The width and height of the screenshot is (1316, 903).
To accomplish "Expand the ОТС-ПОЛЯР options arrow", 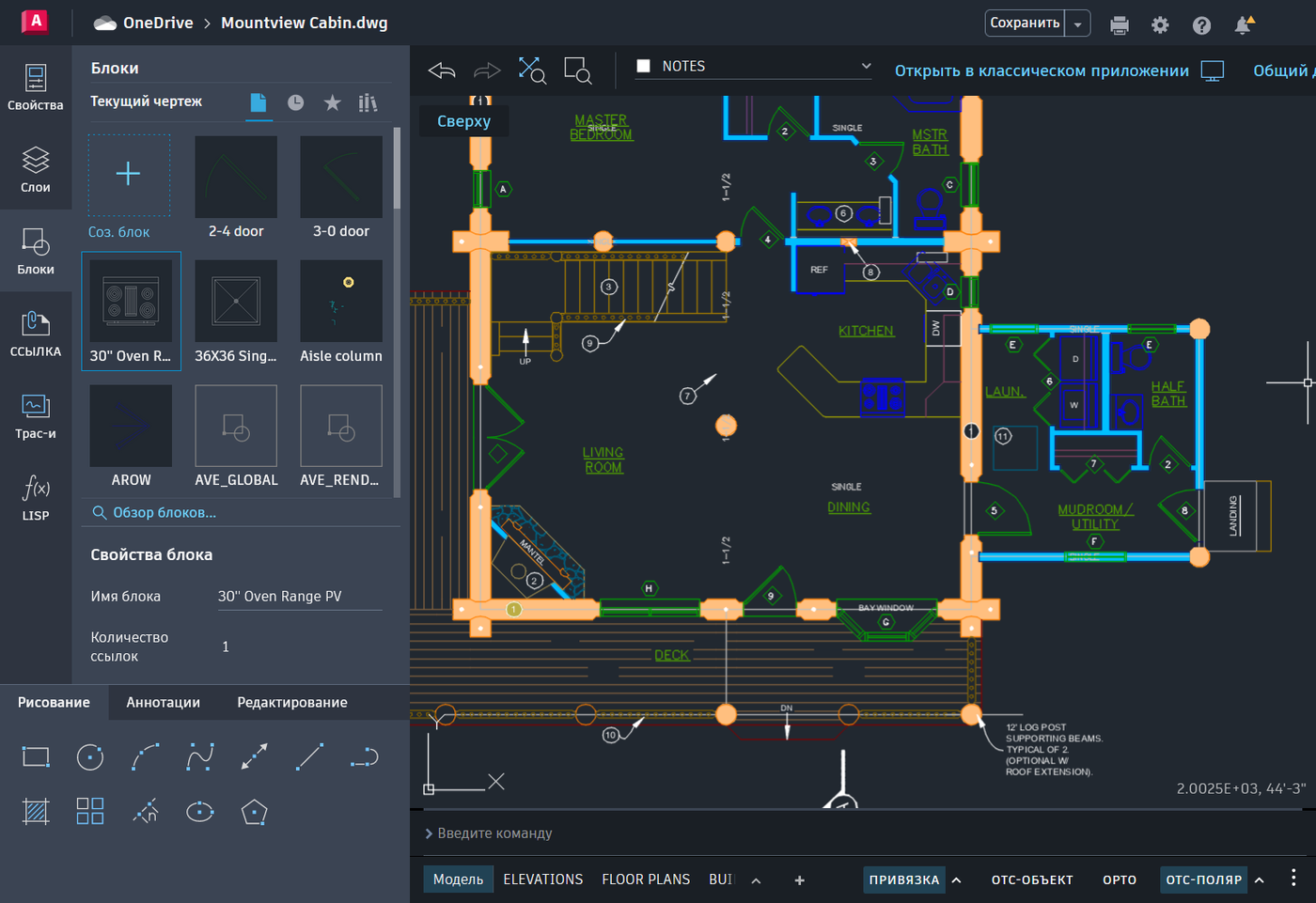I will [1260, 880].
